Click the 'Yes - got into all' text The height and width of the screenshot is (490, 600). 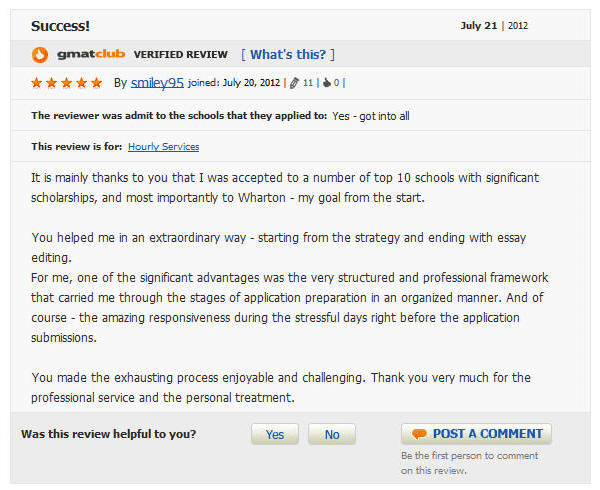371,116
